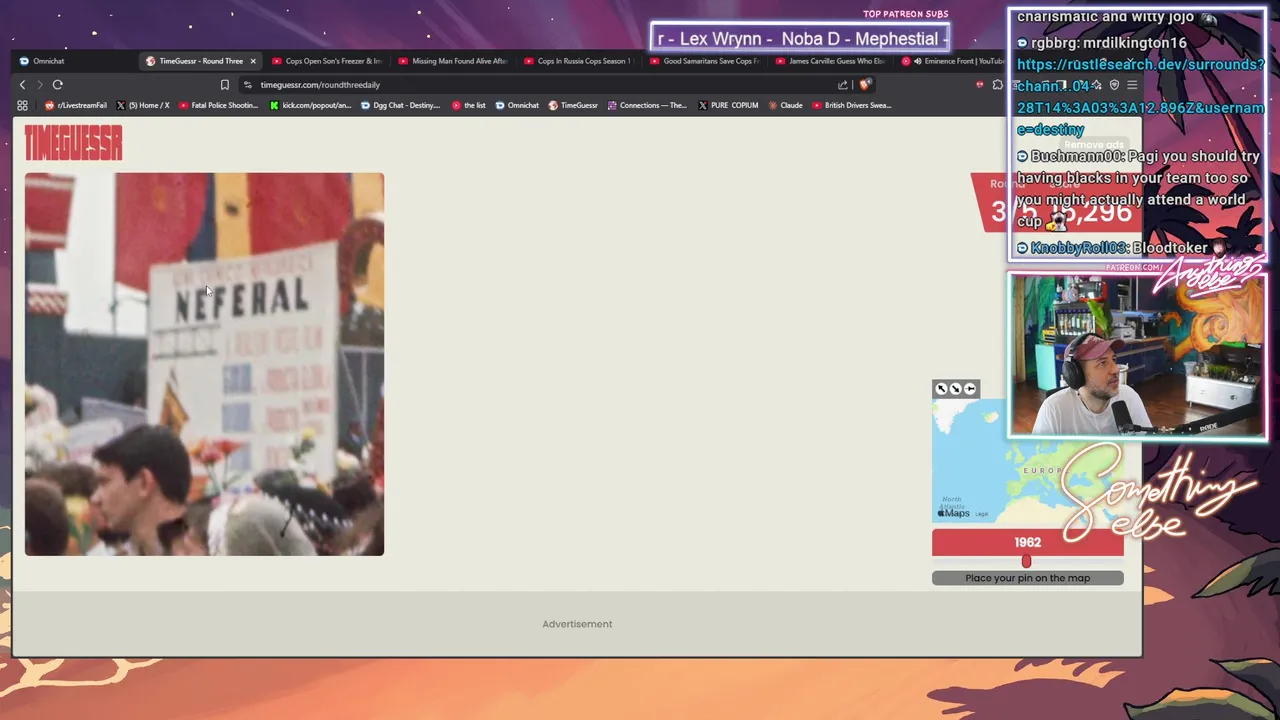Open the Brave Shields lion icon
Image resolution: width=1280 pixels, height=720 pixels.
(x=865, y=85)
